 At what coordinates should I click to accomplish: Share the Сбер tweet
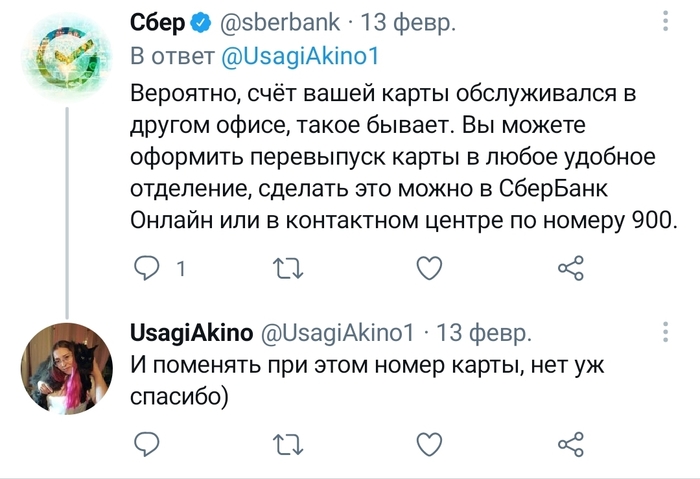click(570, 268)
